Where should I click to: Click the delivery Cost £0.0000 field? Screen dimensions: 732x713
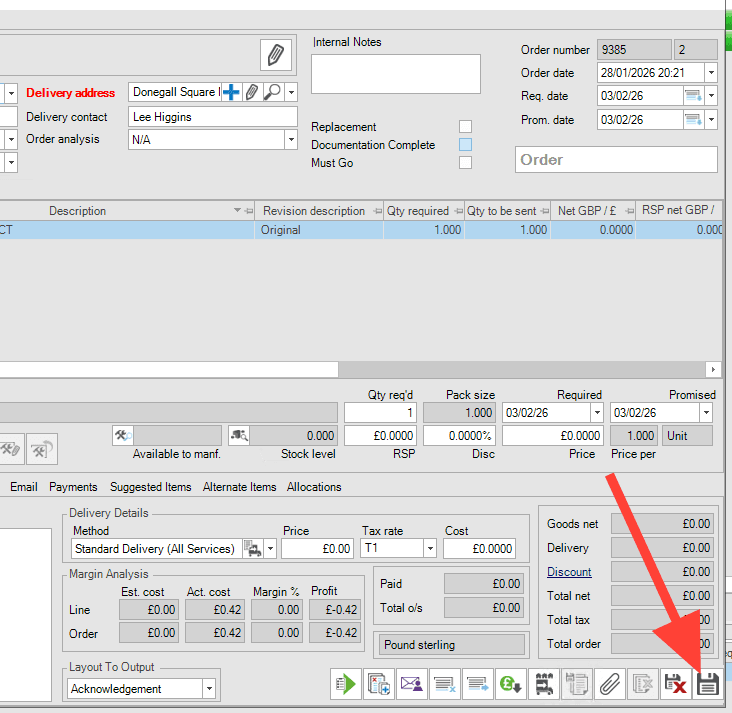(x=479, y=548)
